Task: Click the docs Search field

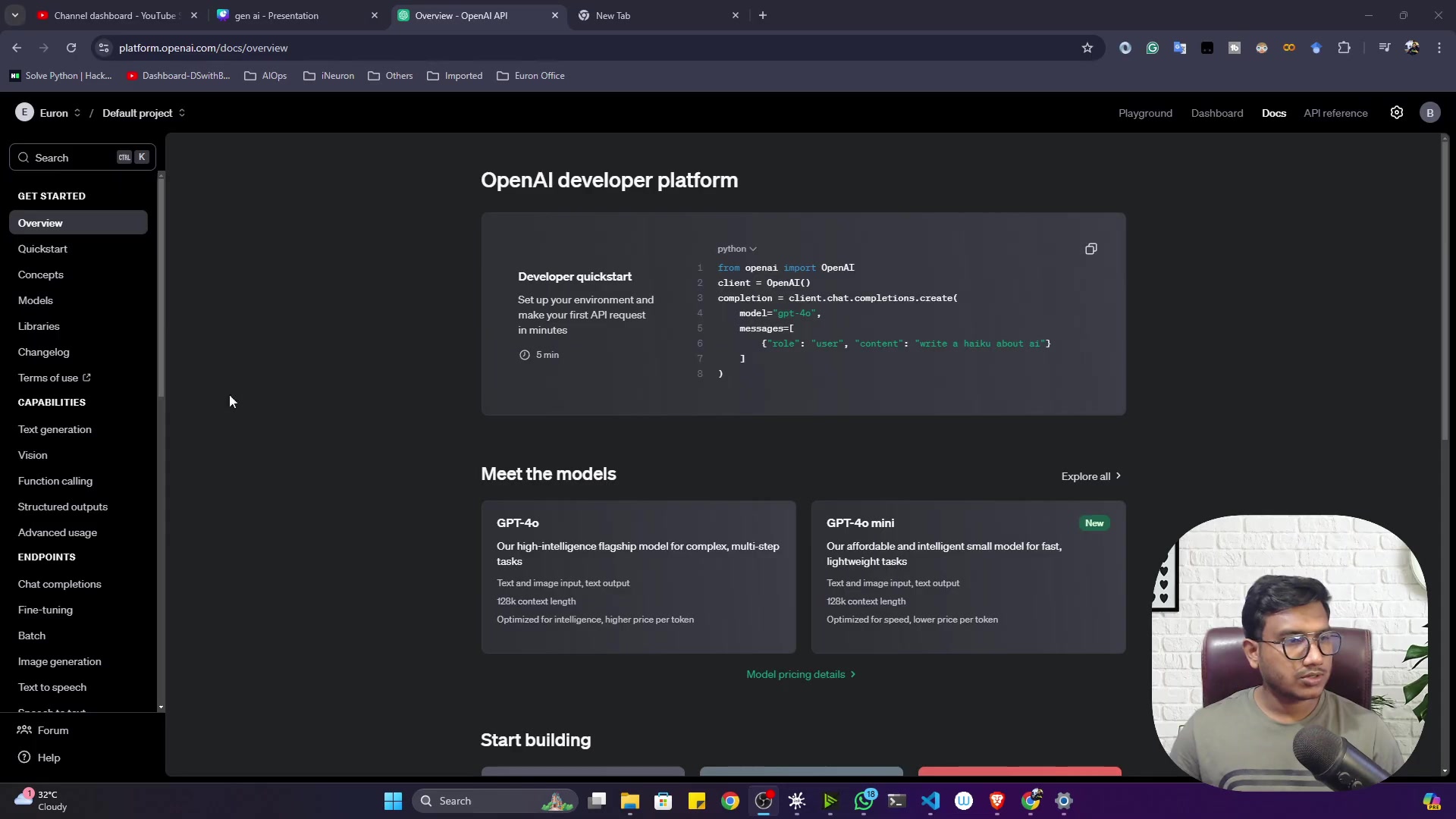Action: pos(83,157)
